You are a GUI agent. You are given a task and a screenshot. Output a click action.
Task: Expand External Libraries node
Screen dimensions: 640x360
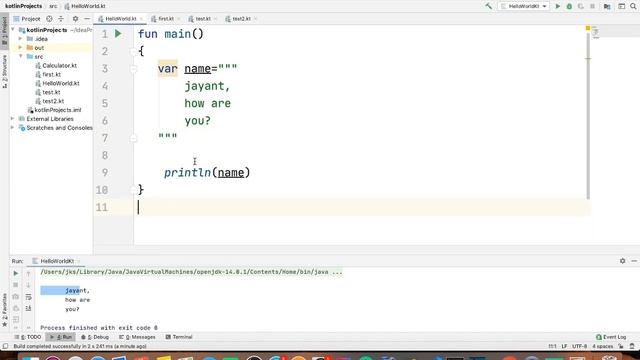pyautogui.click(x=13, y=119)
